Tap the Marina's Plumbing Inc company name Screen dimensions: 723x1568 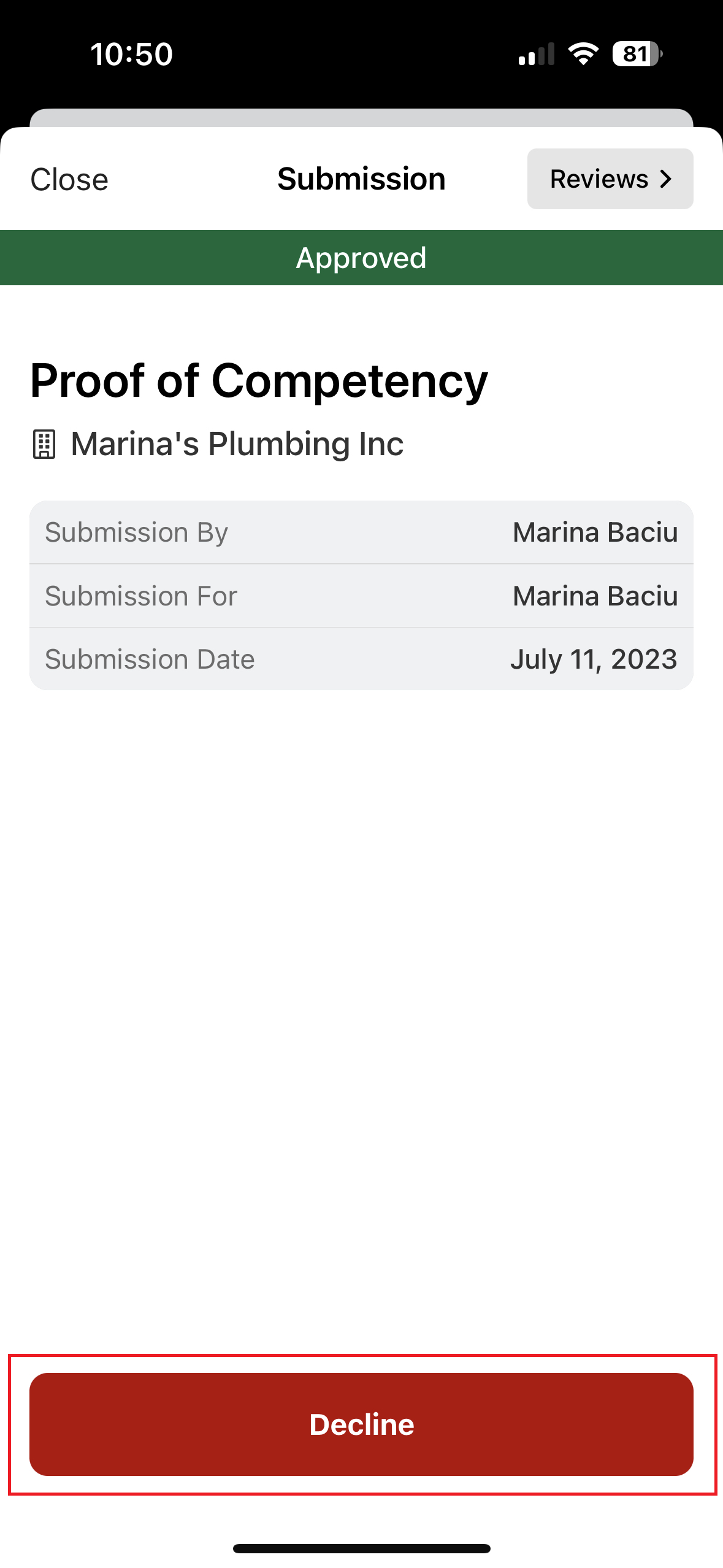[237, 444]
